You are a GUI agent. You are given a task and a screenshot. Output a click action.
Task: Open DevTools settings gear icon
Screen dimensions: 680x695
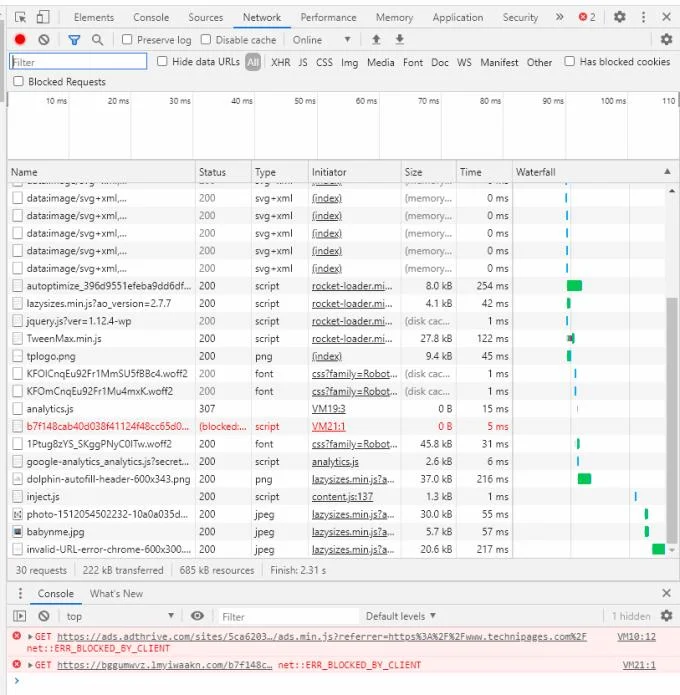619,17
